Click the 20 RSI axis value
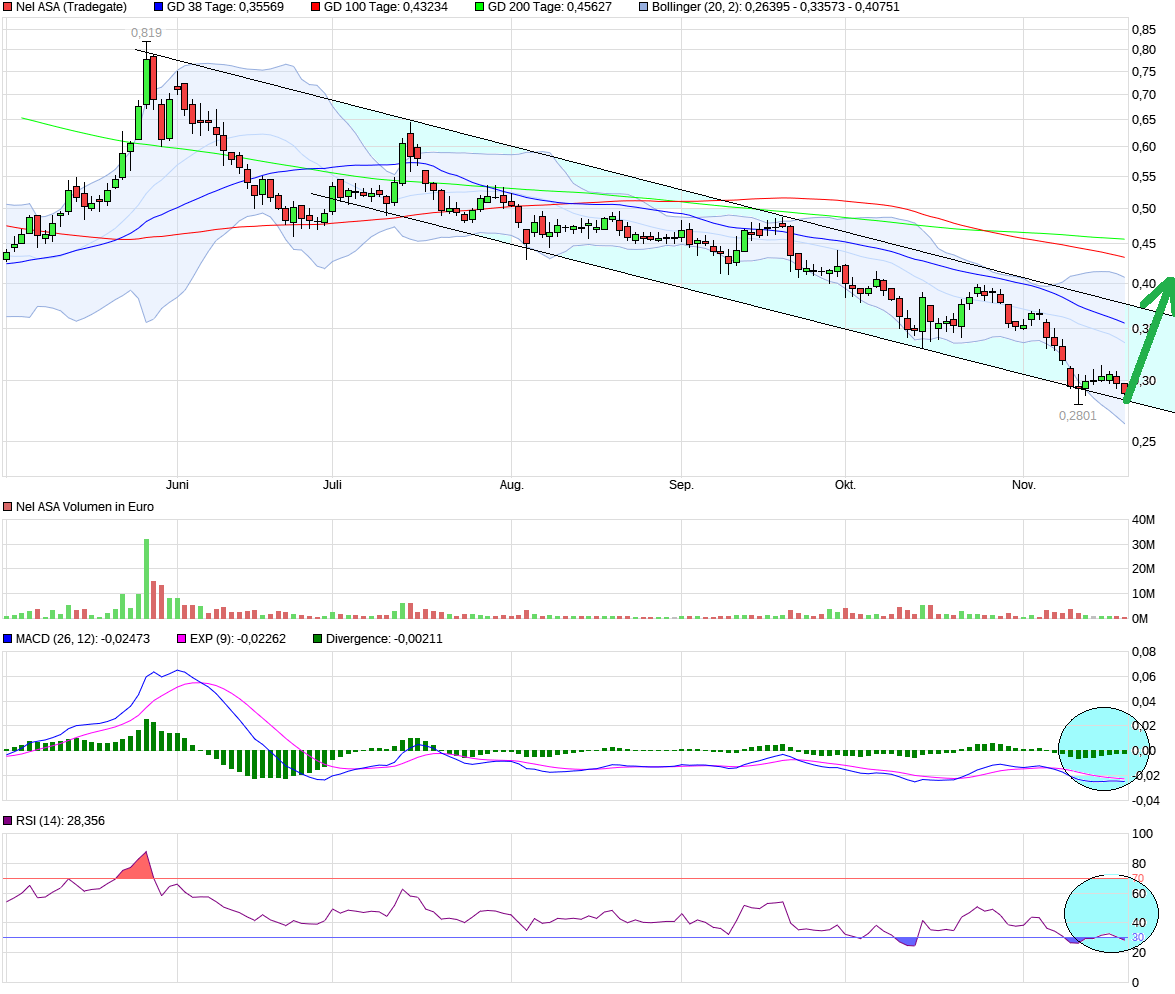This screenshot has height=994, width=1175. 1139,953
